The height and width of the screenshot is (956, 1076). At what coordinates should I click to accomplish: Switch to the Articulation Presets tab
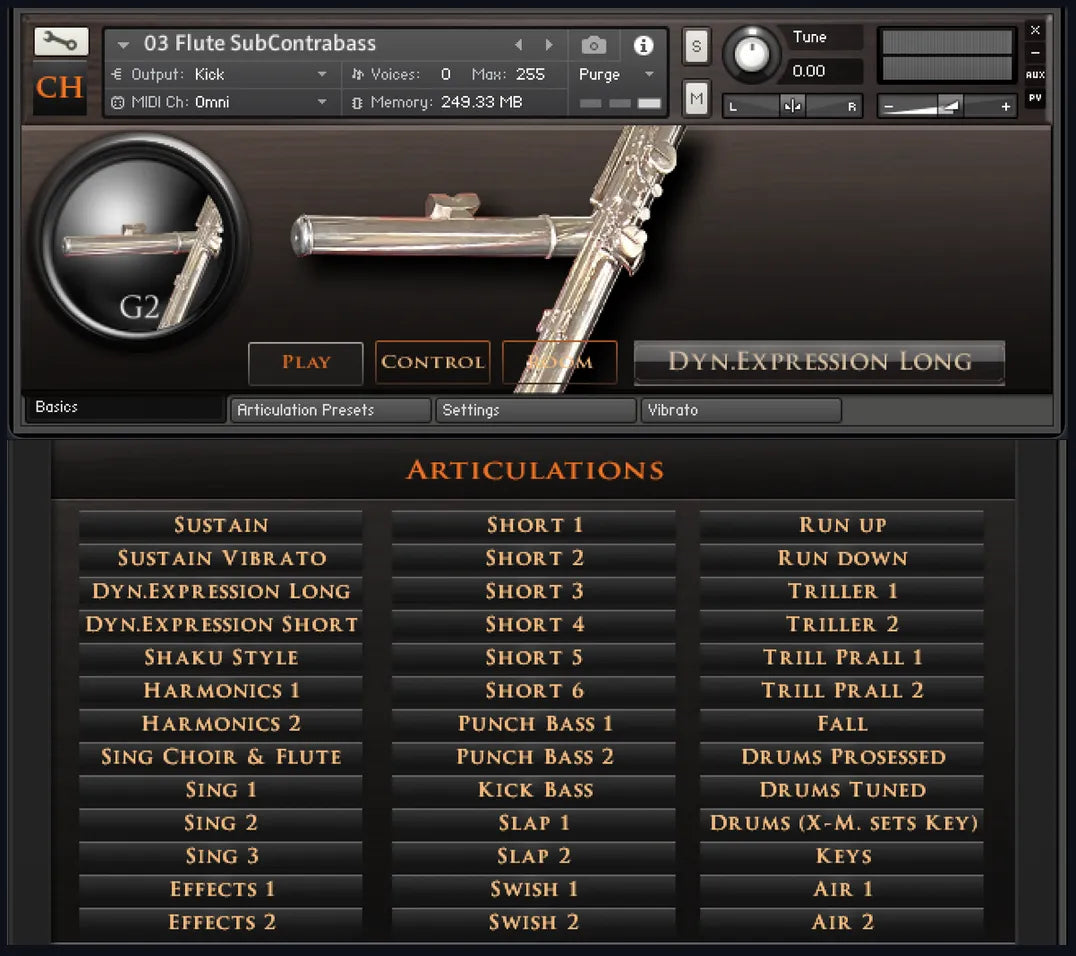tap(330, 410)
